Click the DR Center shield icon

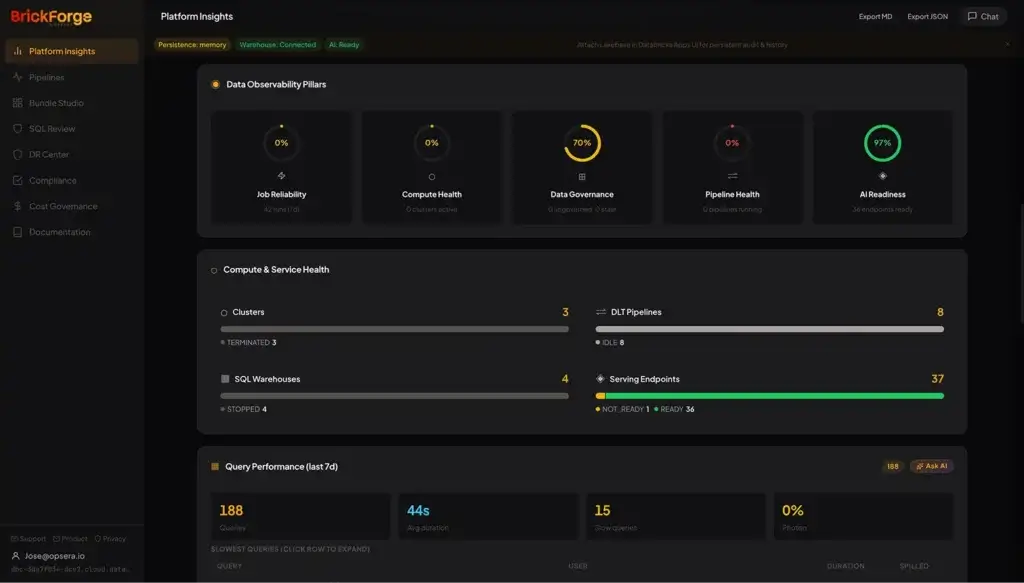tap(18, 155)
